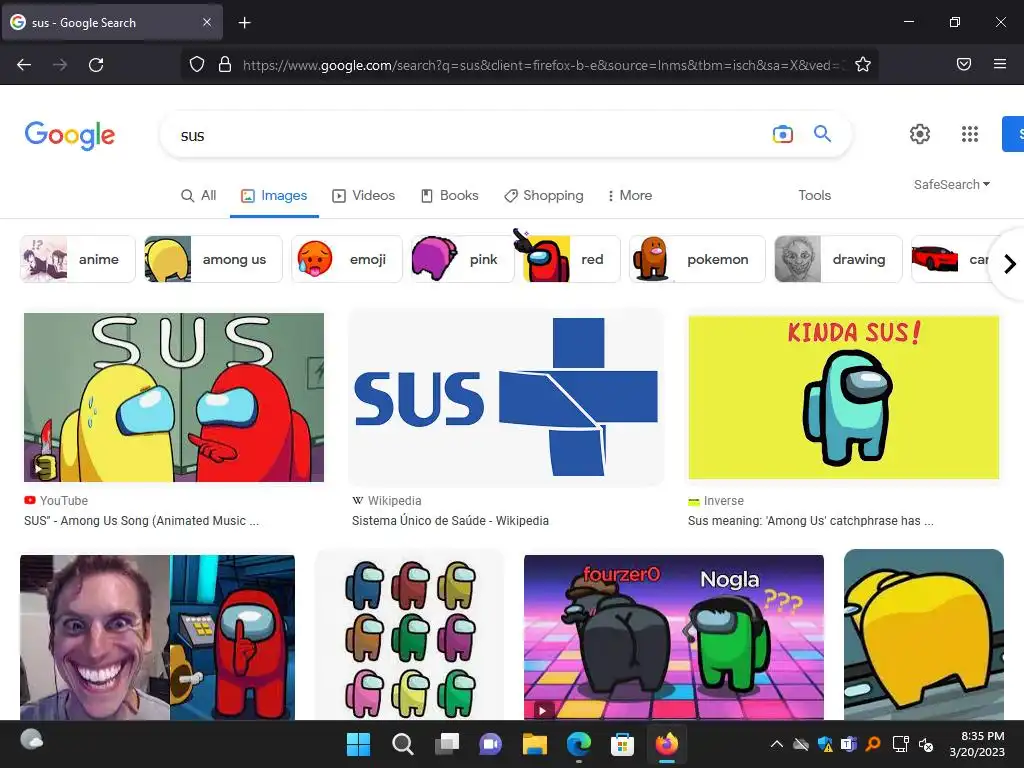The height and width of the screenshot is (768, 1024).
Task: Open Task View on the taskbar
Action: (447, 744)
